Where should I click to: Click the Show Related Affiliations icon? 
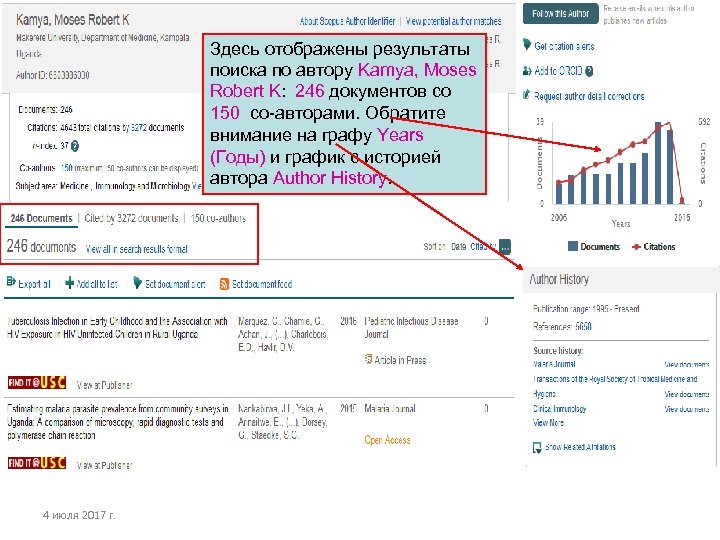(537, 447)
